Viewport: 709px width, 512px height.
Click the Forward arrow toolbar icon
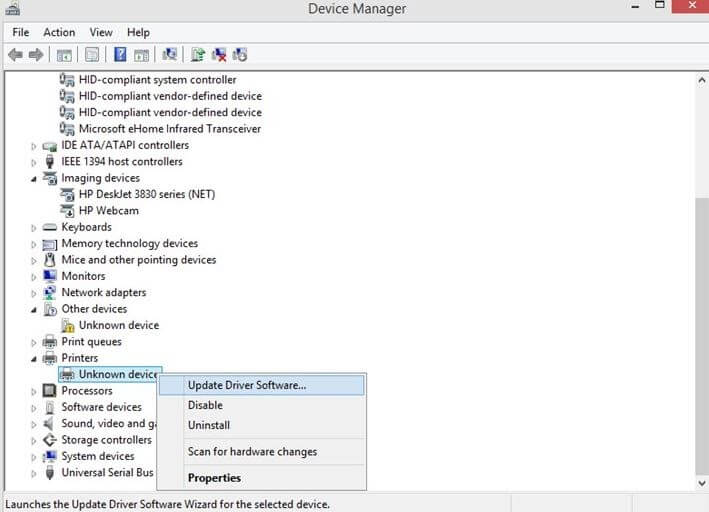[36, 55]
